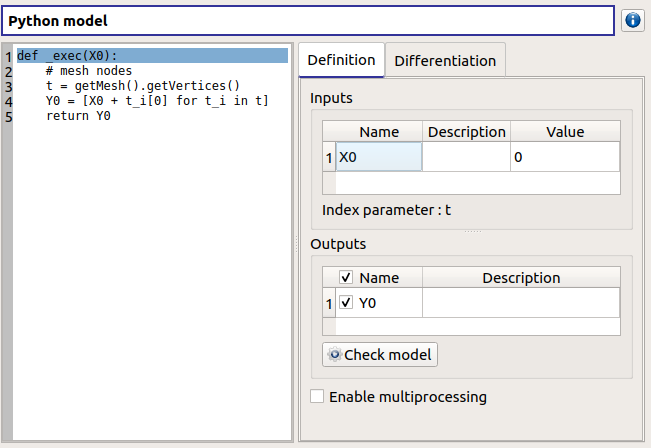Click the inputs Value column header
Viewport: 651px width, 448px height.
[x=564, y=132]
